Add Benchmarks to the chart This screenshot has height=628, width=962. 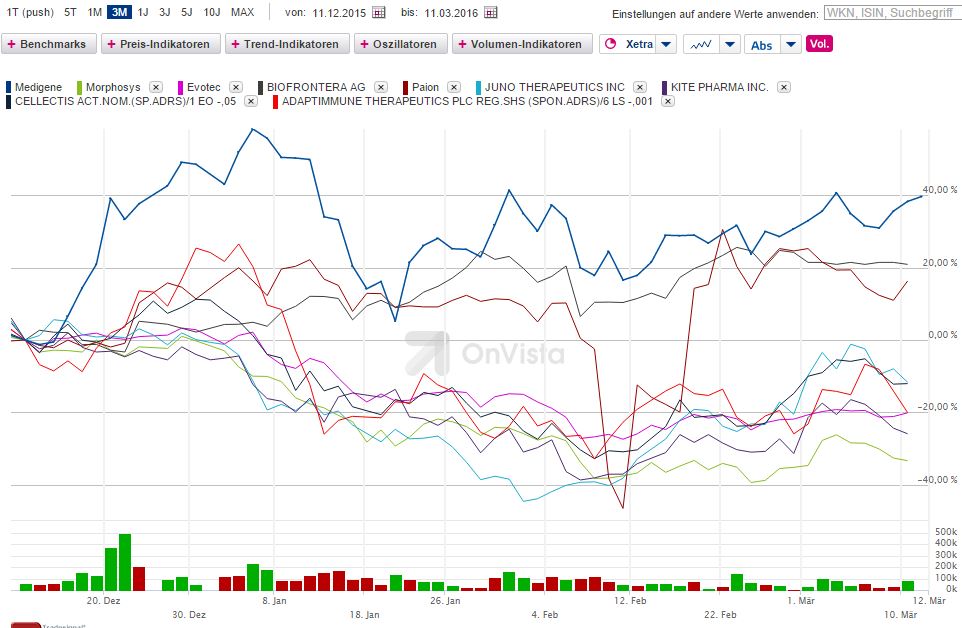click(x=49, y=44)
